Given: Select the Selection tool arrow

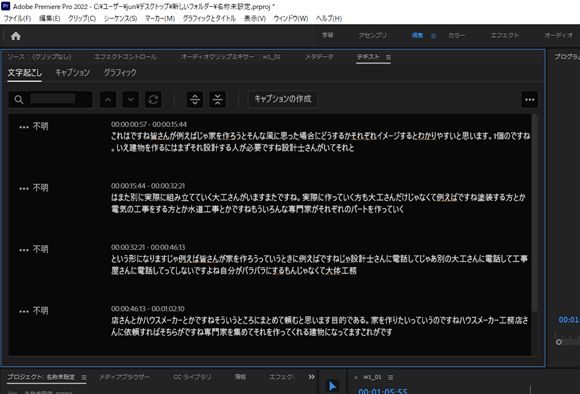Looking at the screenshot, I should pos(332,386).
